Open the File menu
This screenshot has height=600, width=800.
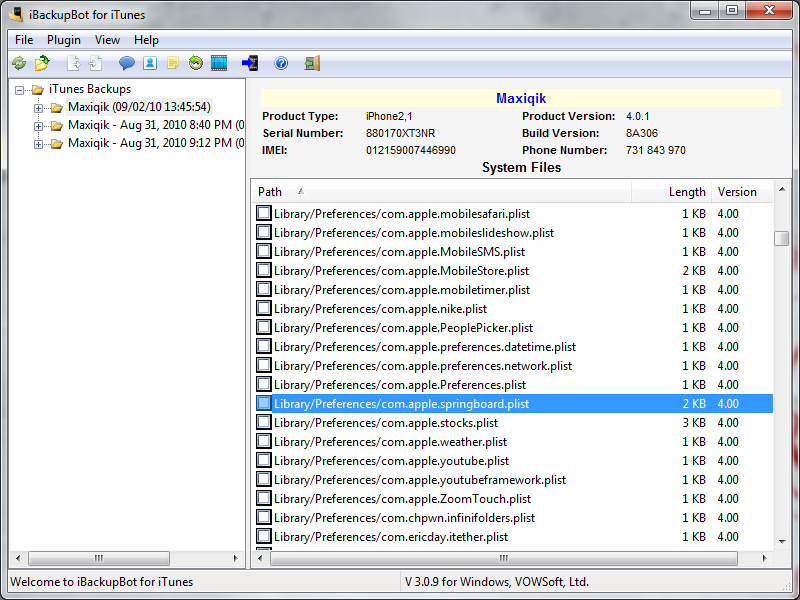tap(24, 40)
